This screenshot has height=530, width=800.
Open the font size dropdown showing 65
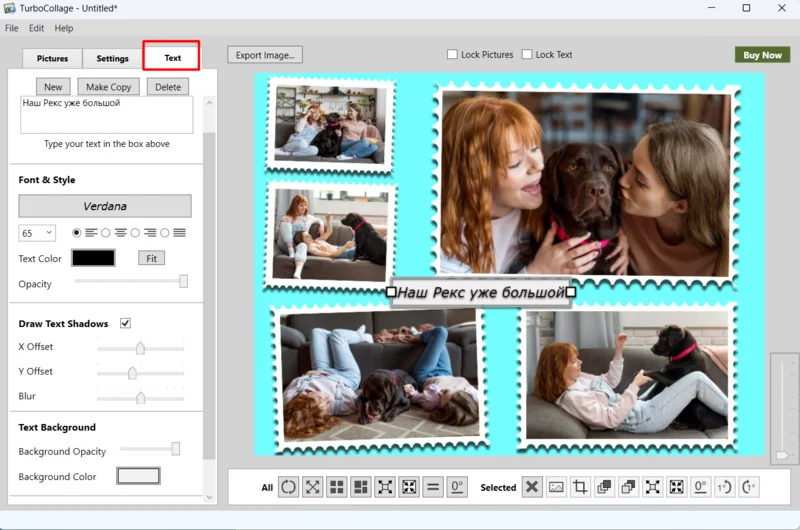pos(37,233)
